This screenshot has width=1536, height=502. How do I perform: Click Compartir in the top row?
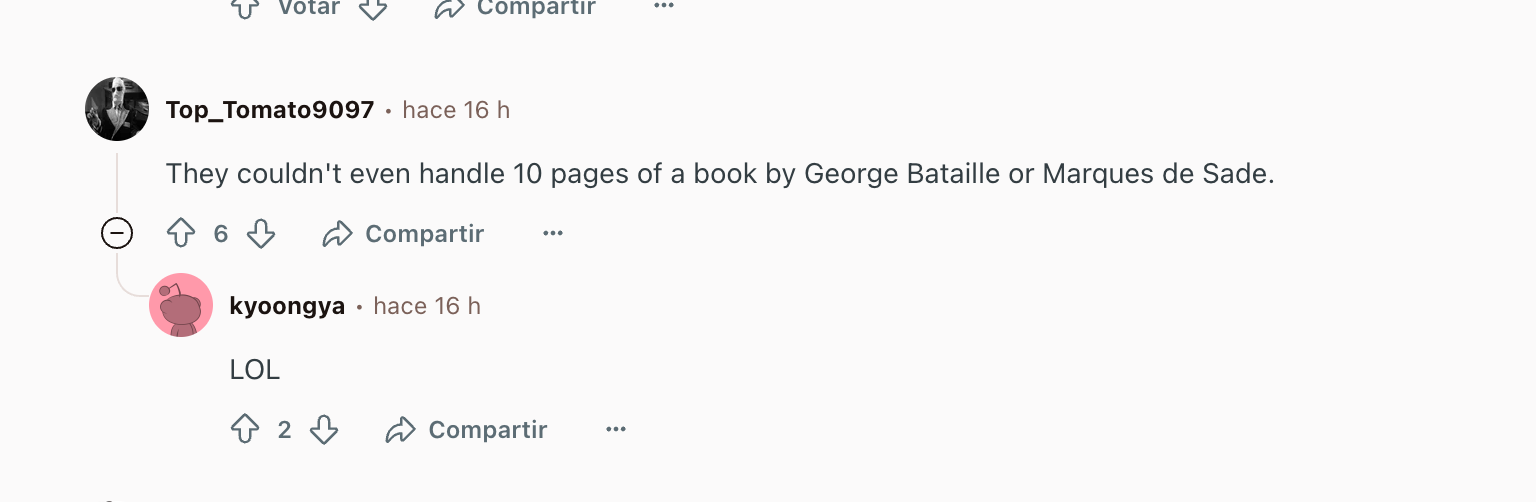[x=515, y=8]
